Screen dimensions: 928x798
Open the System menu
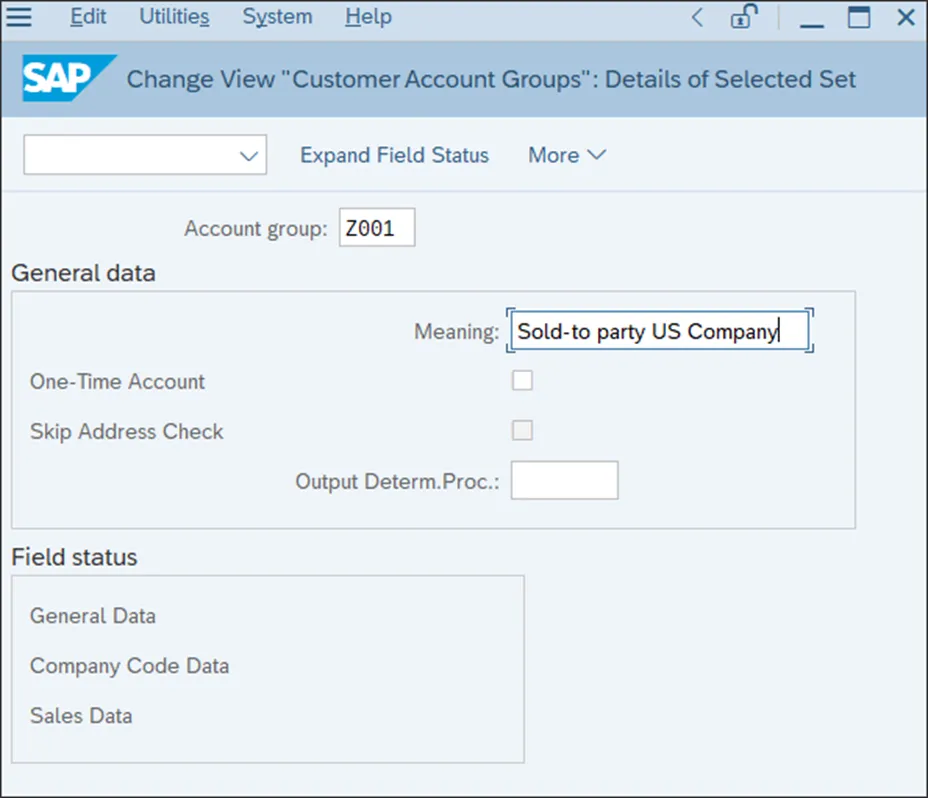pos(277,17)
